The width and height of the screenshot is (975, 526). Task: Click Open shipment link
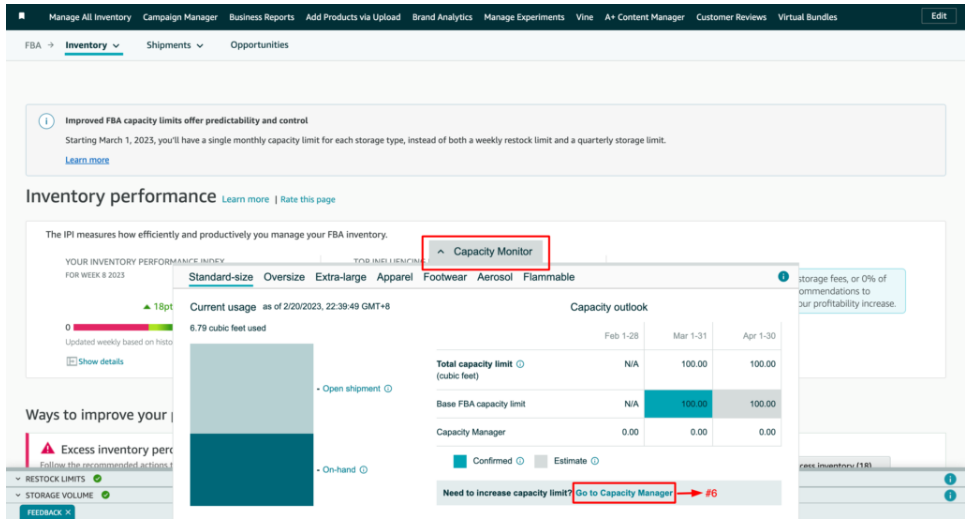351,389
